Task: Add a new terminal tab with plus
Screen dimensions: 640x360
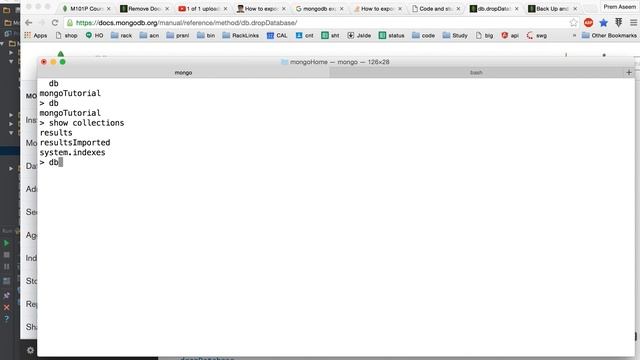Action: [x=629, y=73]
